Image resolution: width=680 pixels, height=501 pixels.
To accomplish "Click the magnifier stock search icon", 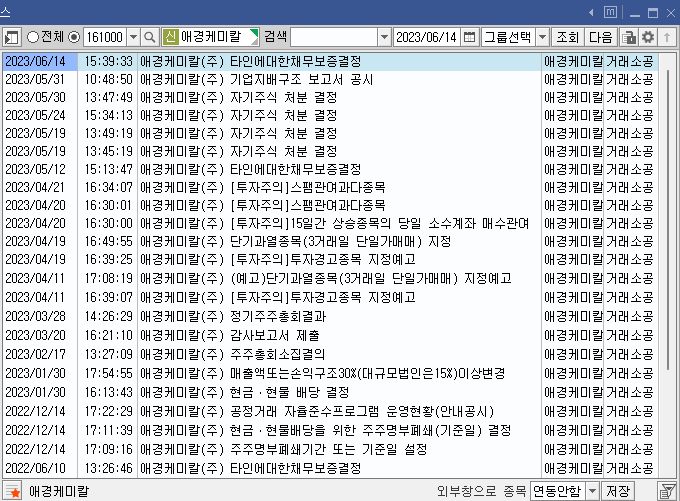I will [x=150, y=37].
